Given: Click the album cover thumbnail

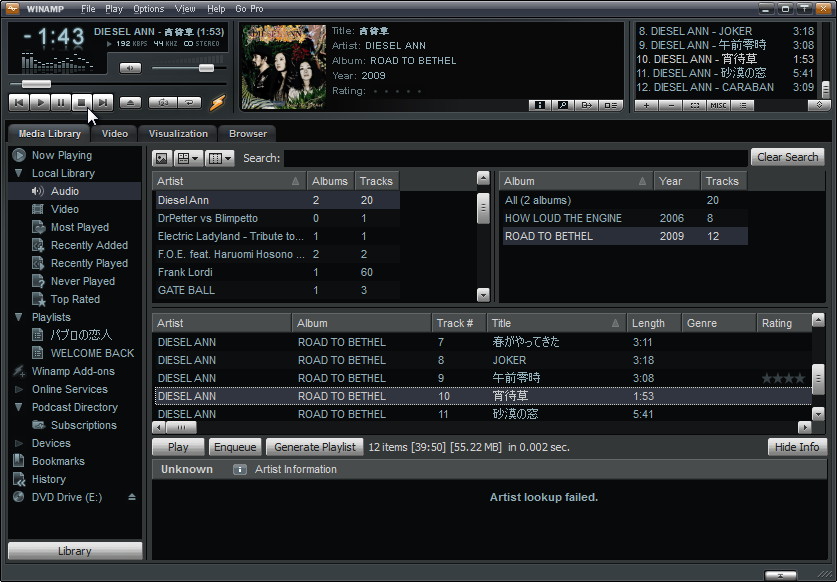Looking at the screenshot, I should (x=283, y=67).
